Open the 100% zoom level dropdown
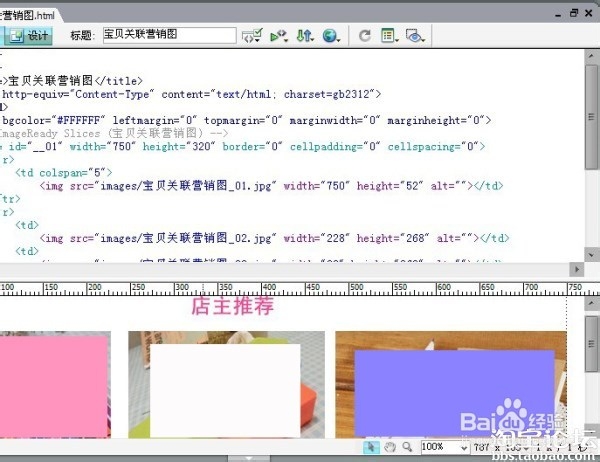600x462 pixels. pos(445,447)
